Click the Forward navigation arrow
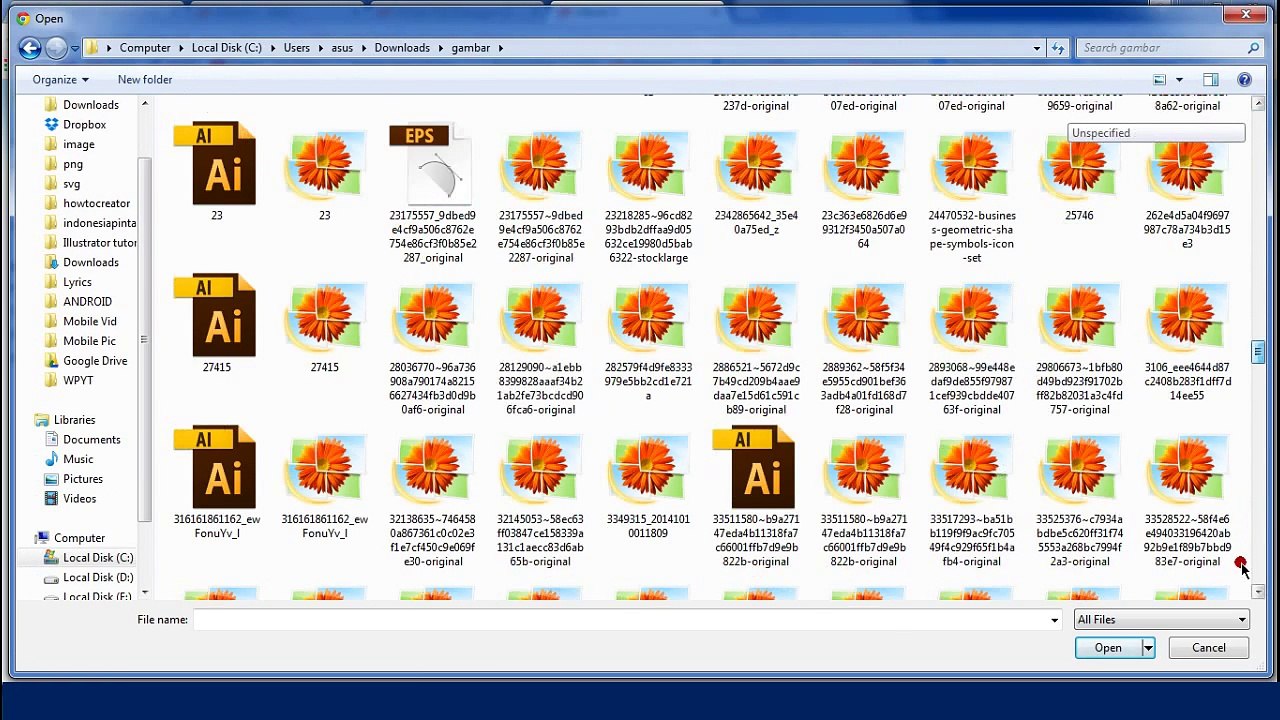This screenshot has height=720, width=1280. (55, 47)
